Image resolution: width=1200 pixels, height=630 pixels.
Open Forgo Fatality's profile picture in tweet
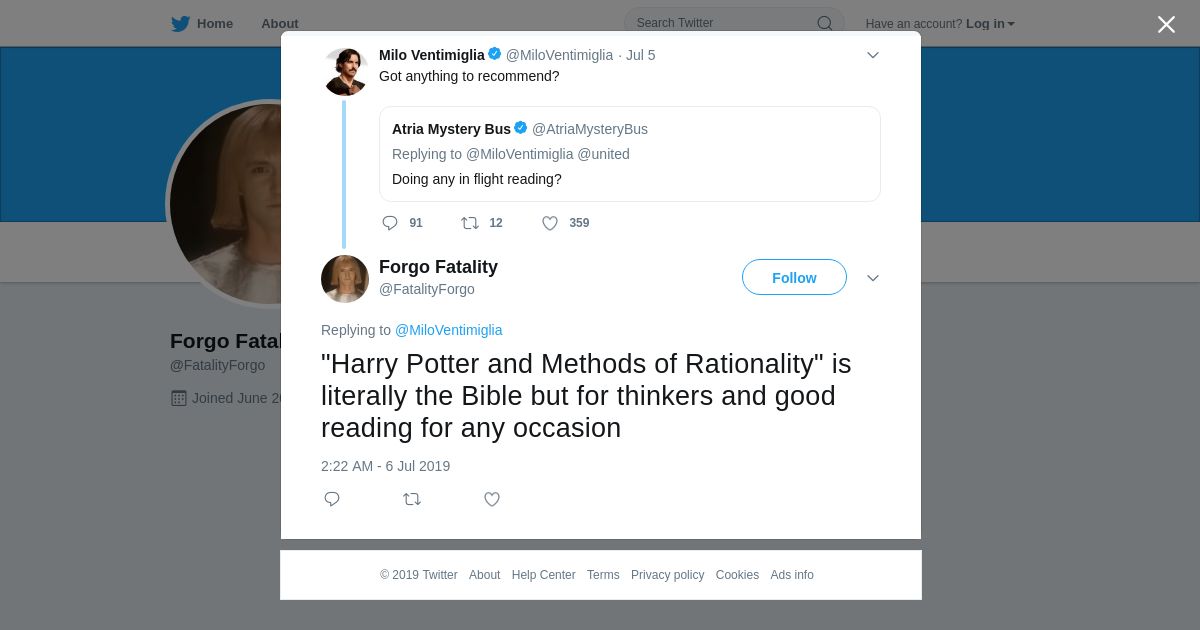(x=345, y=278)
